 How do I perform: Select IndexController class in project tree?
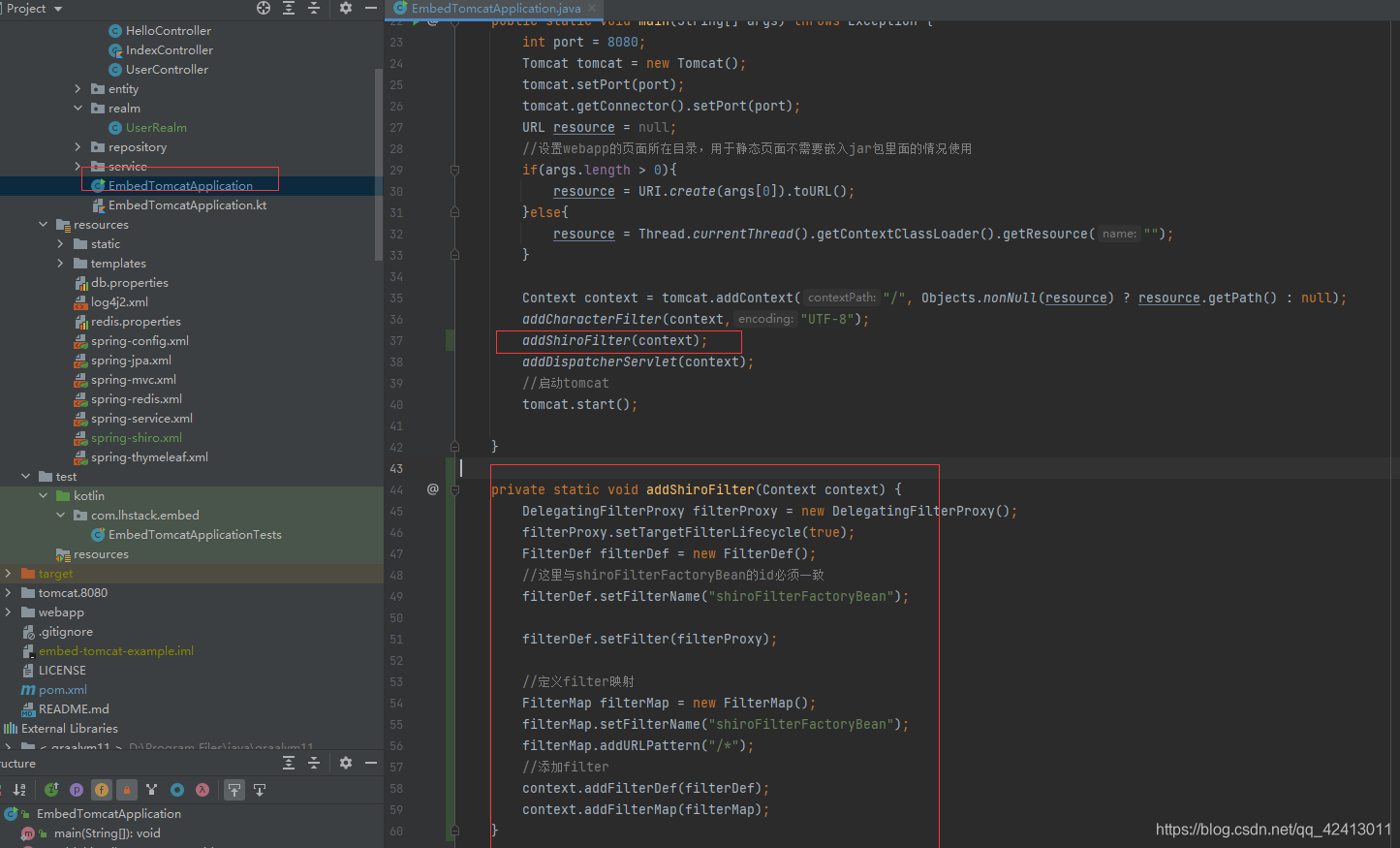click(x=170, y=50)
